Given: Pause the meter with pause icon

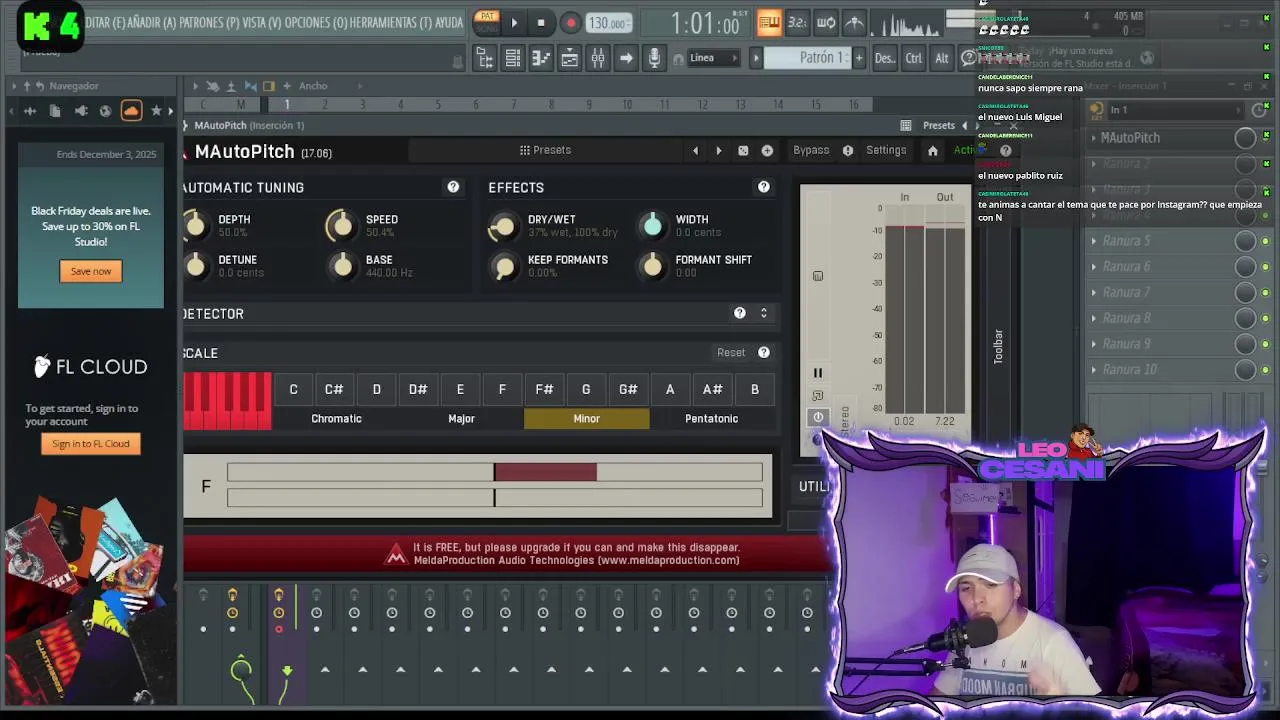Looking at the screenshot, I should coord(817,373).
